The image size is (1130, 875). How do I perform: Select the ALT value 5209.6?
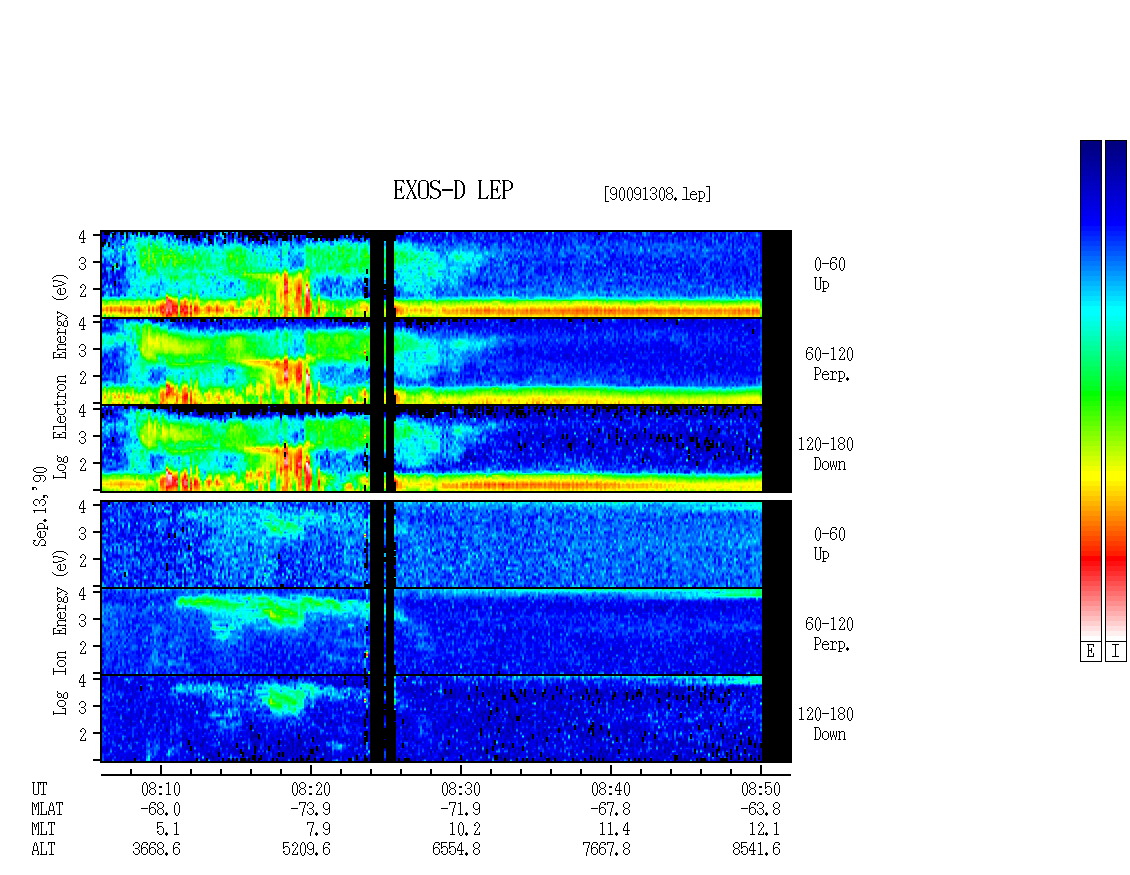[x=306, y=850]
